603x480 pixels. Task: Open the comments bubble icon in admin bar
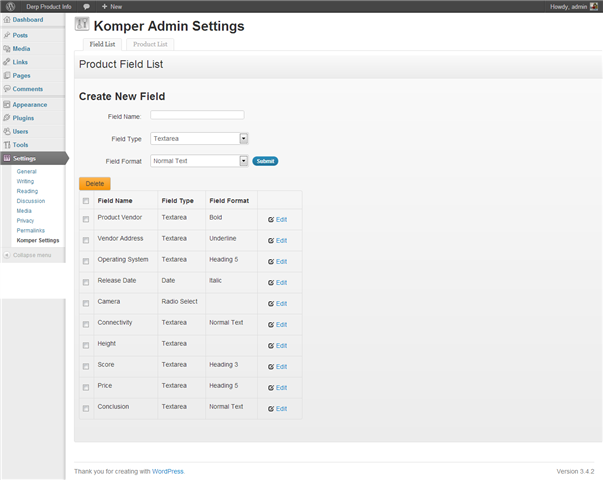[87, 7]
